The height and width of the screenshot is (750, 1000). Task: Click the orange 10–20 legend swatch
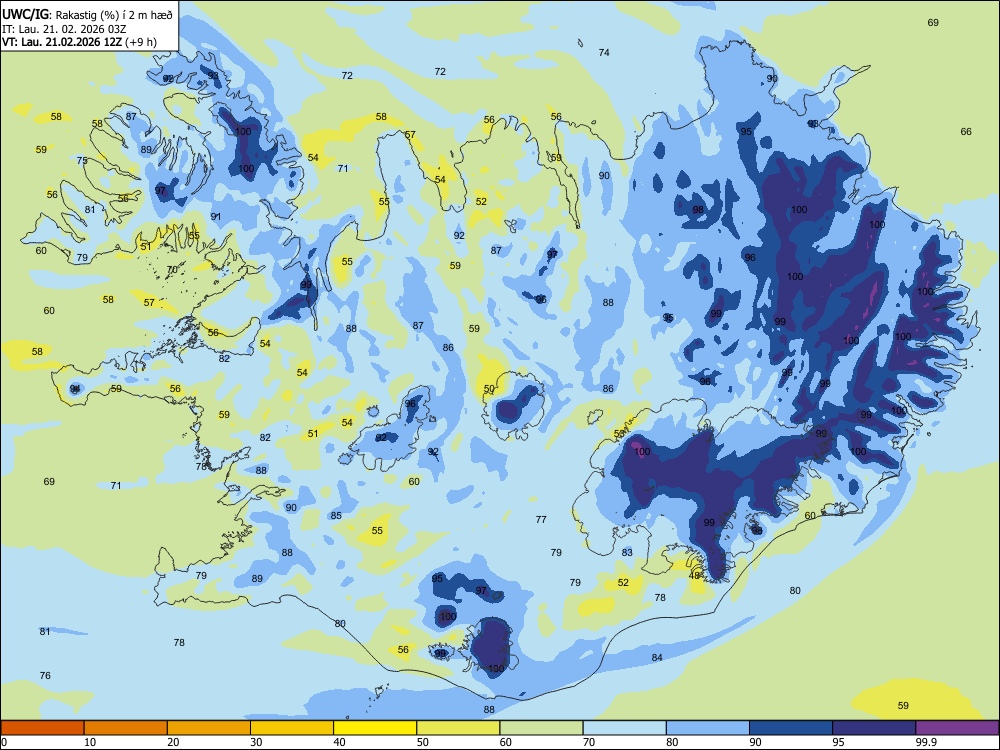coord(126,728)
